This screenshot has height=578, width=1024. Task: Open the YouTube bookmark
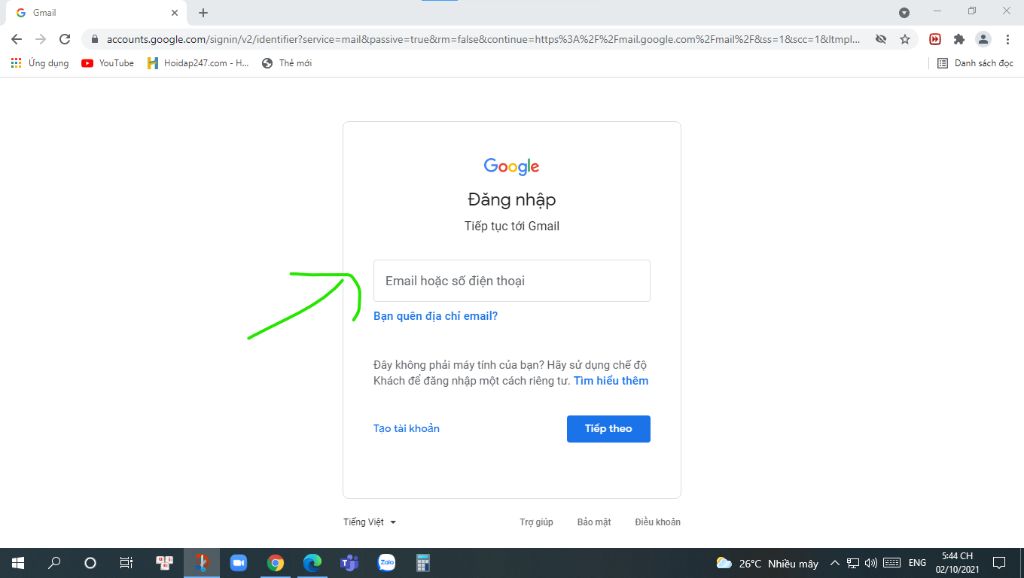point(107,63)
